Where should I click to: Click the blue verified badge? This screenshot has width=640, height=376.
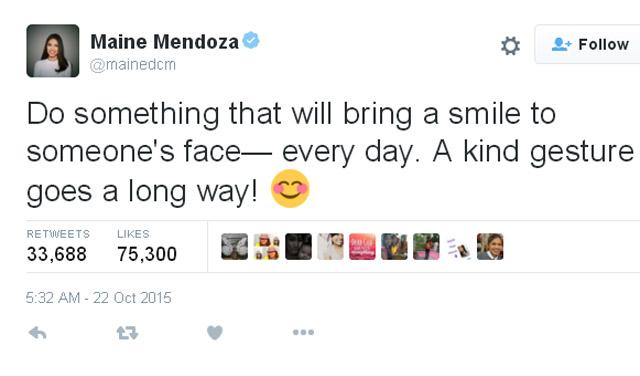coord(251,40)
